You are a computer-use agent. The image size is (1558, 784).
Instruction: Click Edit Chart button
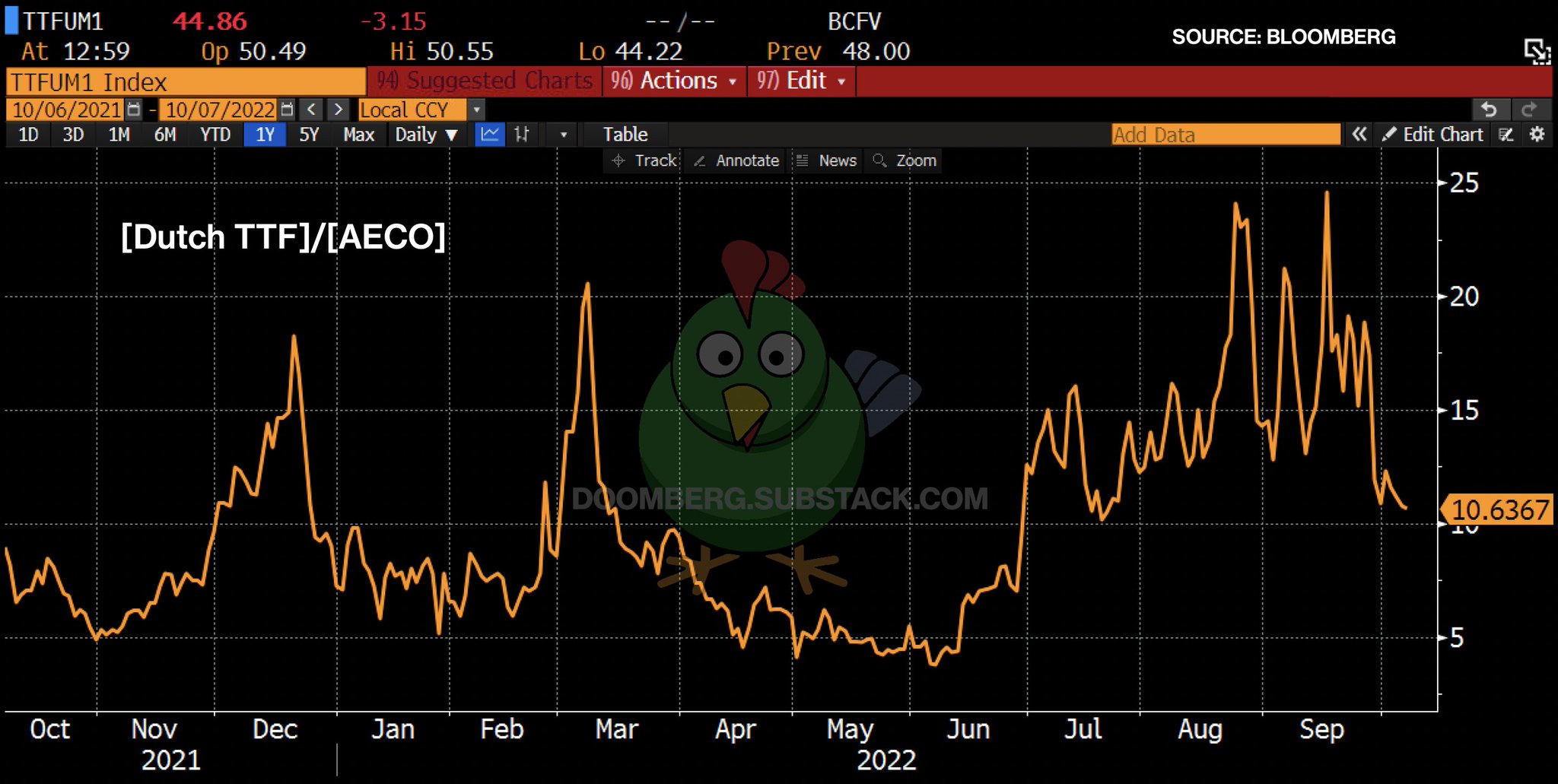[1432, 135]
